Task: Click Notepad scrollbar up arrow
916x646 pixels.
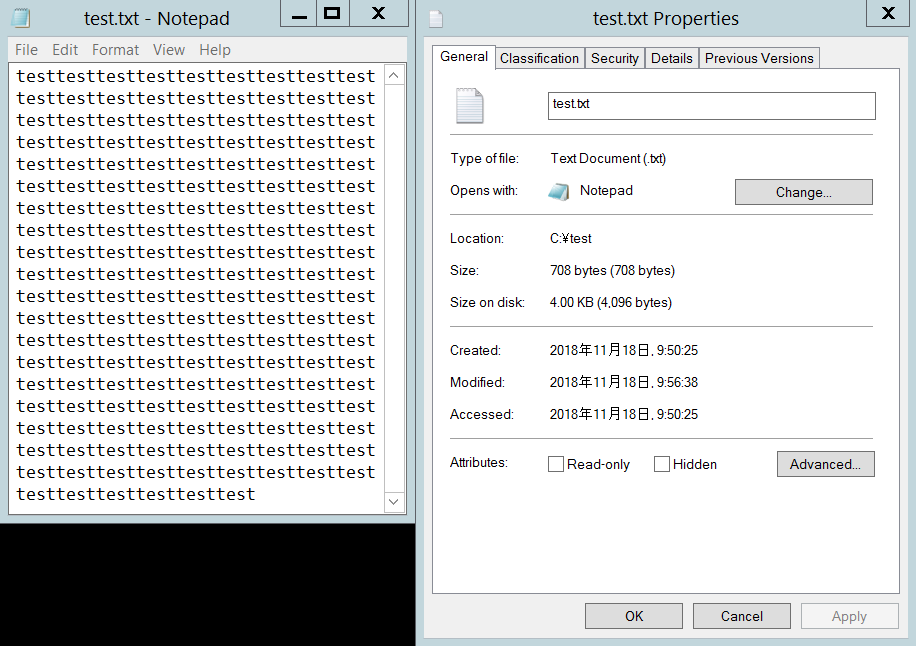Action: pos(394,75)
